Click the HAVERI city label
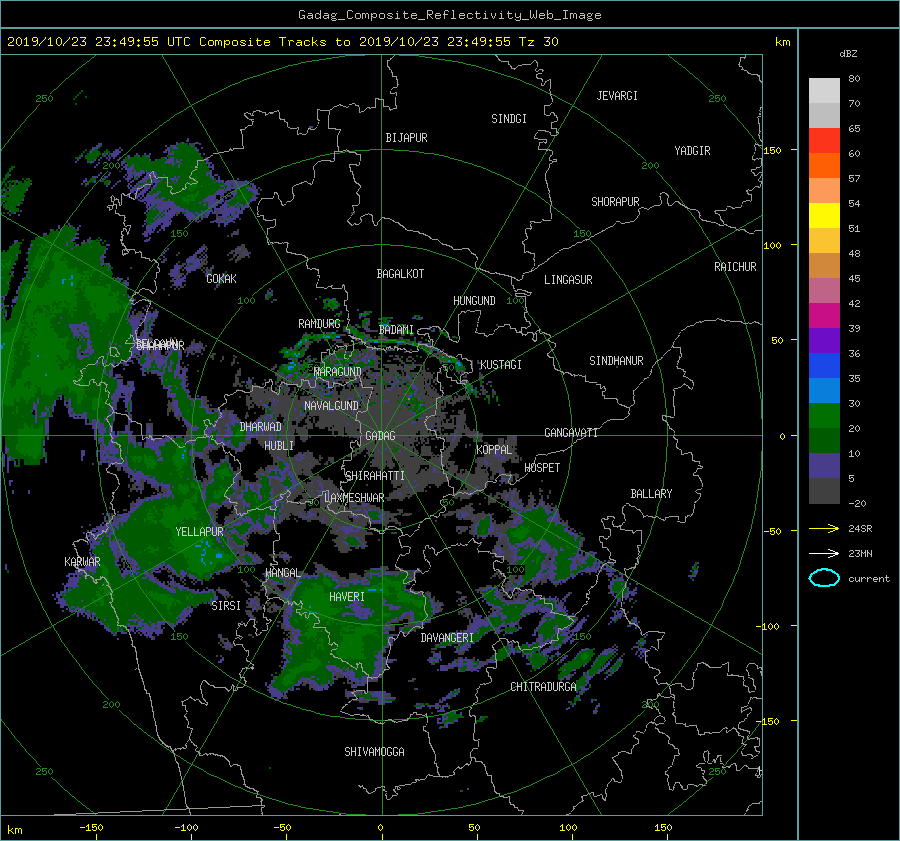This screenshot has width=900, height=841. 347,598
